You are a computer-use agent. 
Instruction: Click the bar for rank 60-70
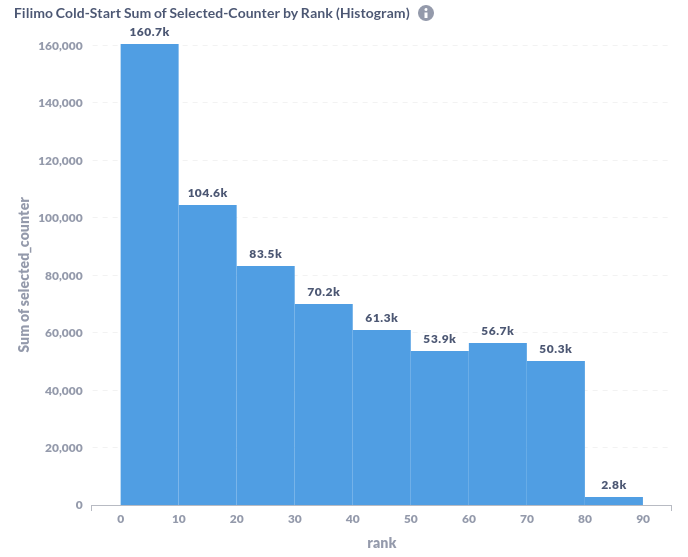click(498, 424)
